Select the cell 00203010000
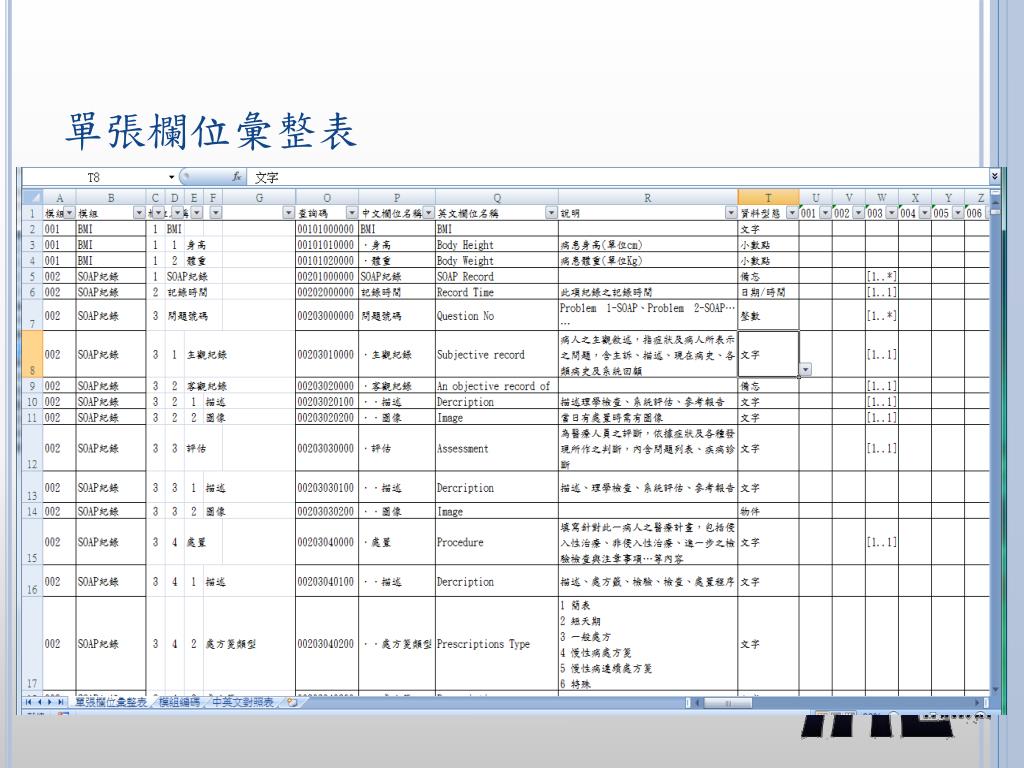Viewport: 1024px width, 768px height. (327, 355)
